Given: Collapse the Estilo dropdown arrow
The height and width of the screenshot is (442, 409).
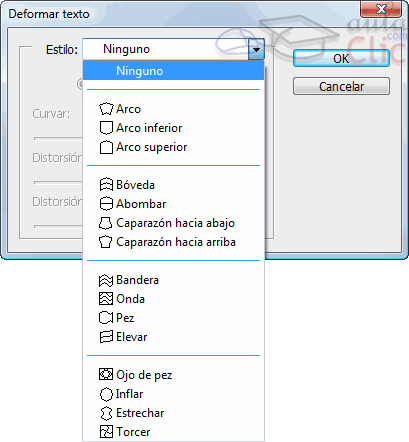Looking at the screenshot, I should click(256, 49).
